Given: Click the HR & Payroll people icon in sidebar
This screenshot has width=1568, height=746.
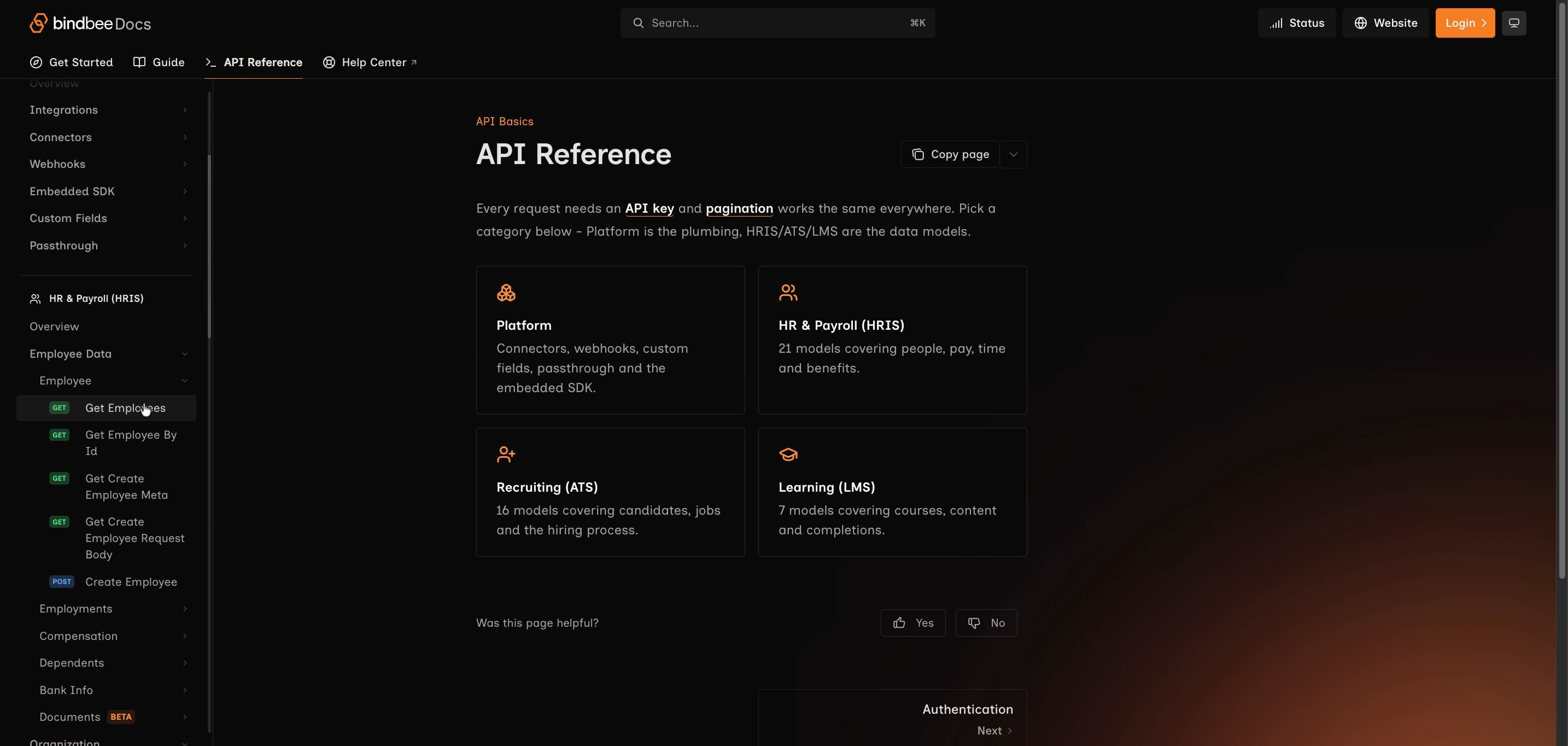Looking at the screenshot, I should 36,299.
